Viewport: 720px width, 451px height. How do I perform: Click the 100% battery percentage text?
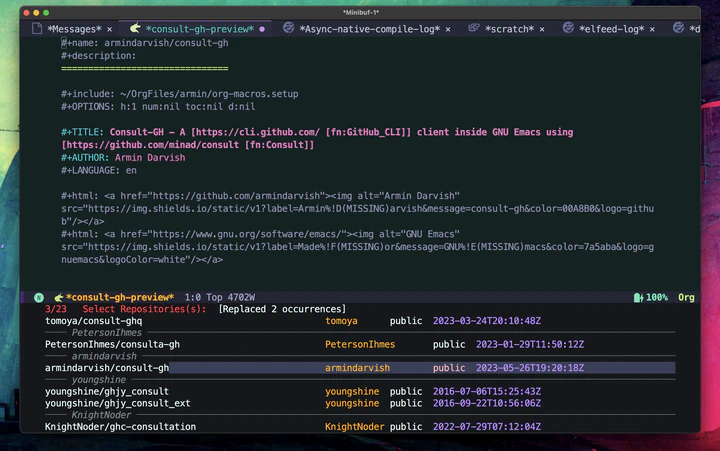[657, 298]
